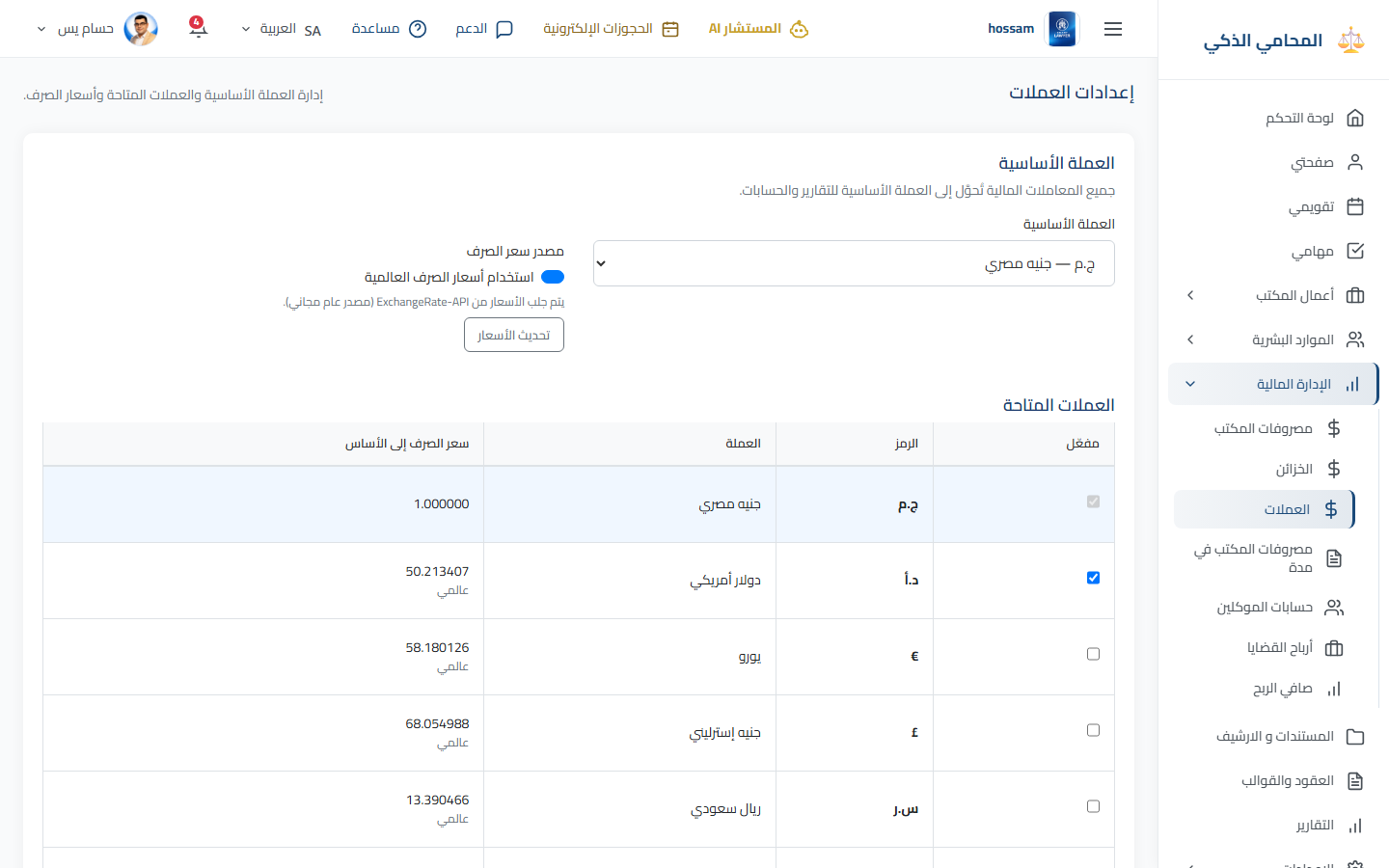
Task: Click the electronic bookings calendar icon
Action: click(670, 29)
